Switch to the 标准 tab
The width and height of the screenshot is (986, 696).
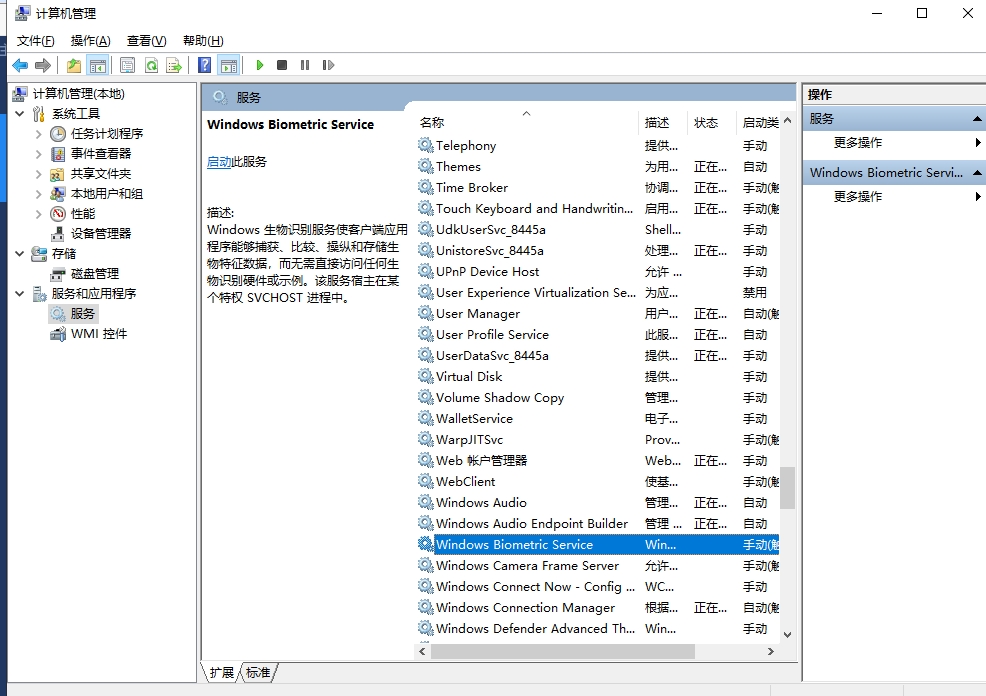click(258, 673)
